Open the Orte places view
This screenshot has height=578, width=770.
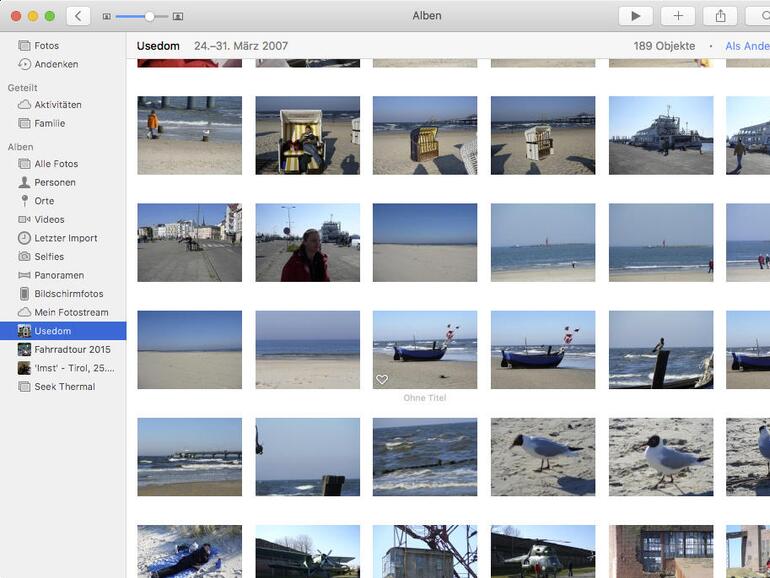click(44, 201)
